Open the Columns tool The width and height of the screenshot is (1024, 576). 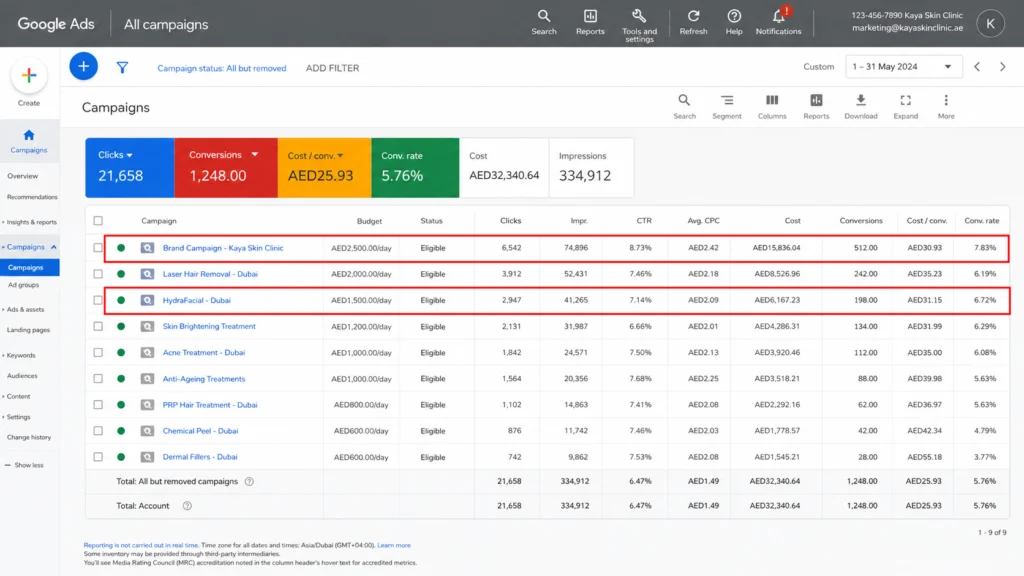pyautogui.click(x=772, y=106)
